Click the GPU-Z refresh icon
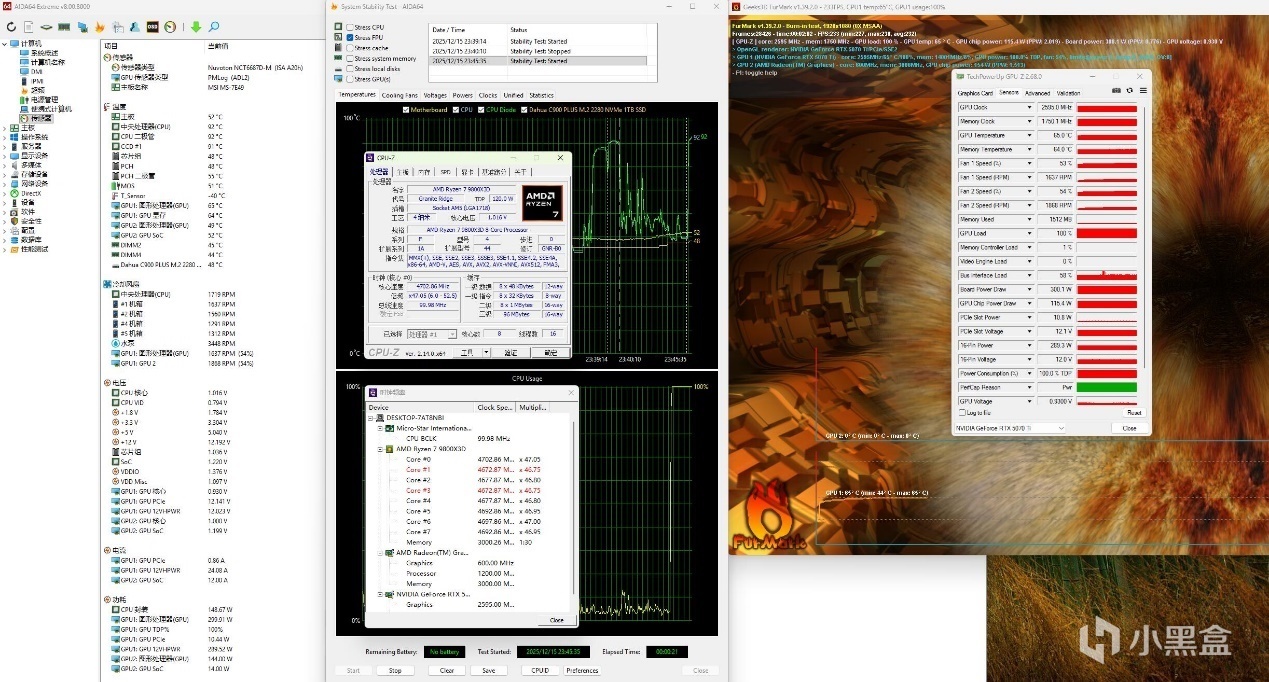This screenshot has height=682, width=1269. click(1131, 91)
